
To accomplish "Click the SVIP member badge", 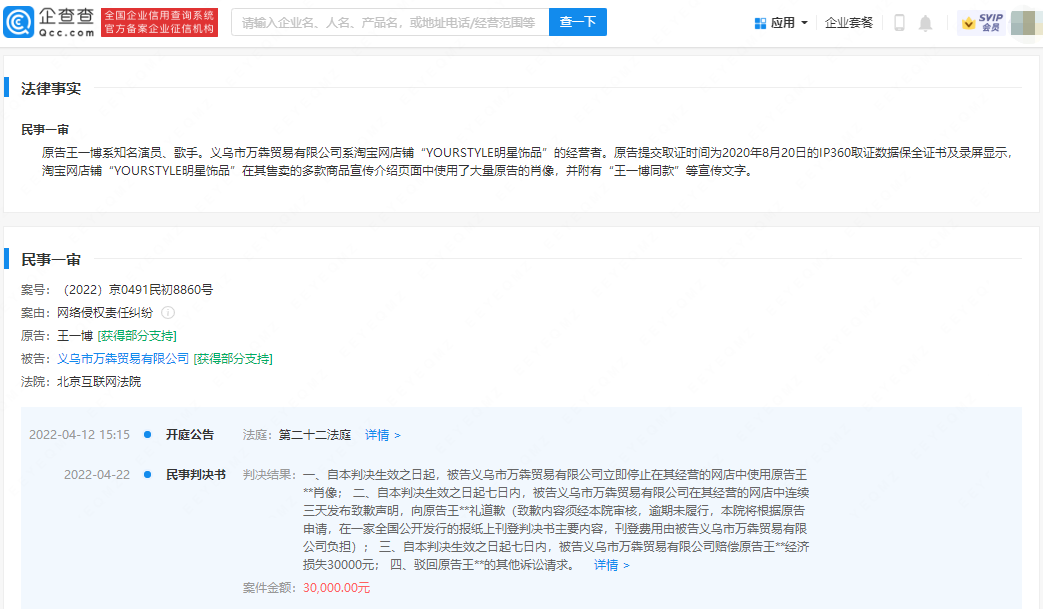I will [982, 23].
